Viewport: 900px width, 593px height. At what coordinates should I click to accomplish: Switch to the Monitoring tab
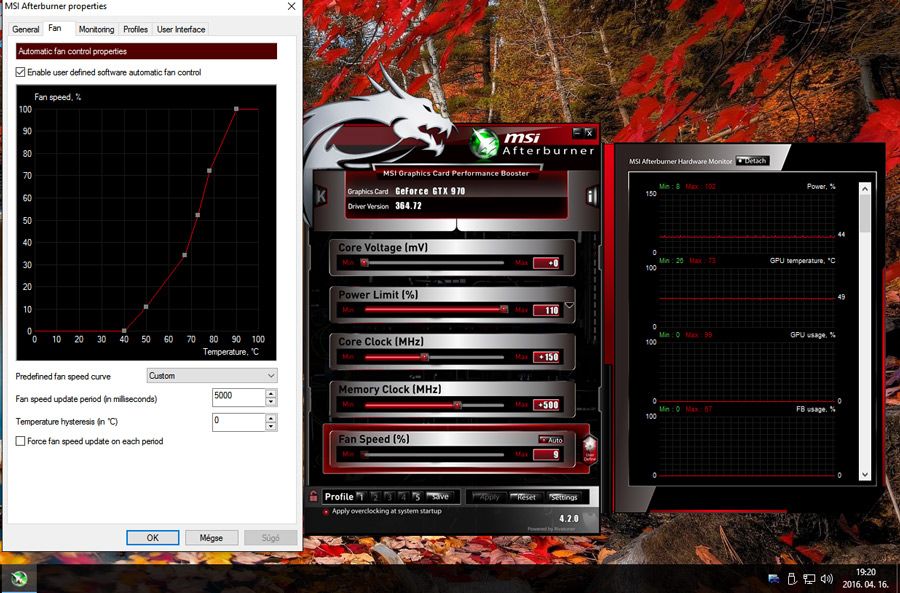pos(96,29)
